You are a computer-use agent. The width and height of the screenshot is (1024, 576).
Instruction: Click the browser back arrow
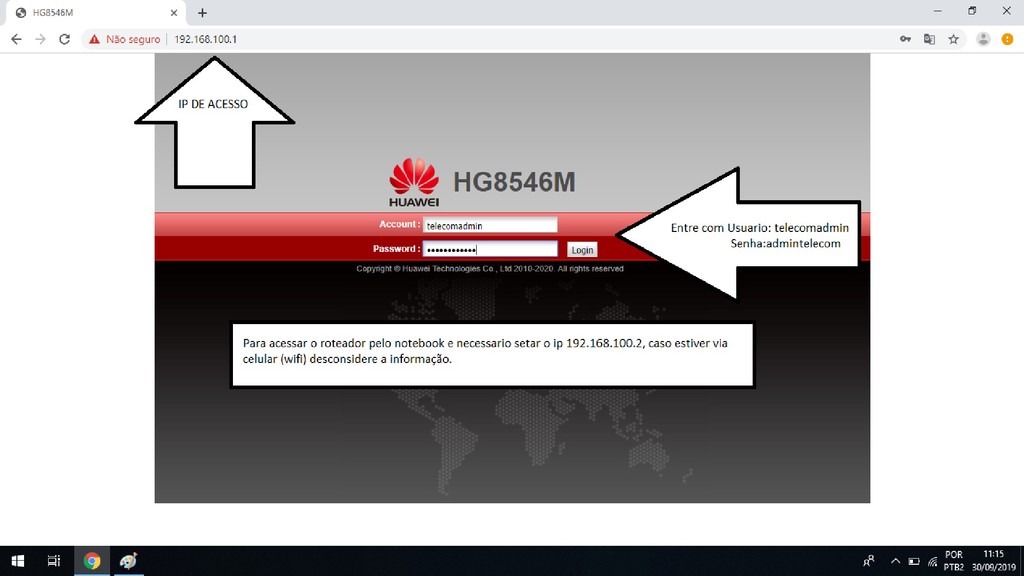[x=16, y=39]
